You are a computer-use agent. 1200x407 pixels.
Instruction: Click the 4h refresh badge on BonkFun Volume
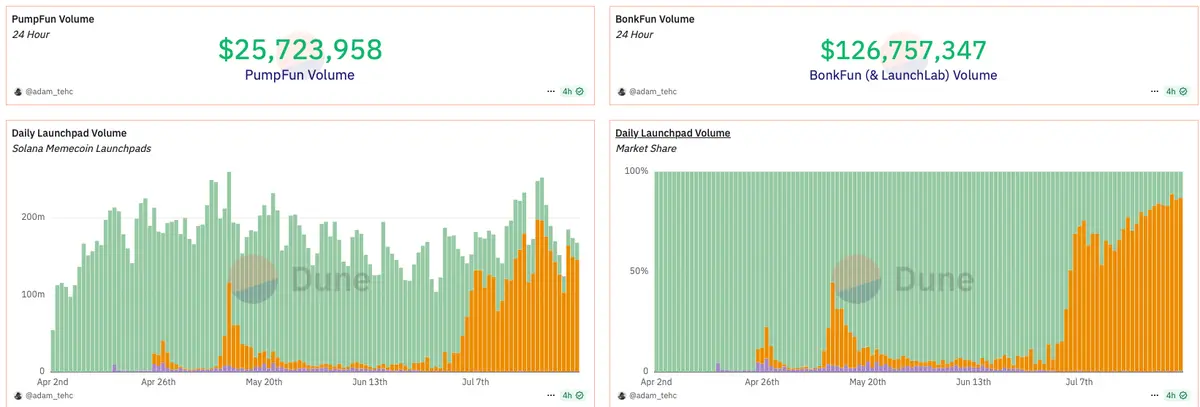(x=1177, y=91)
